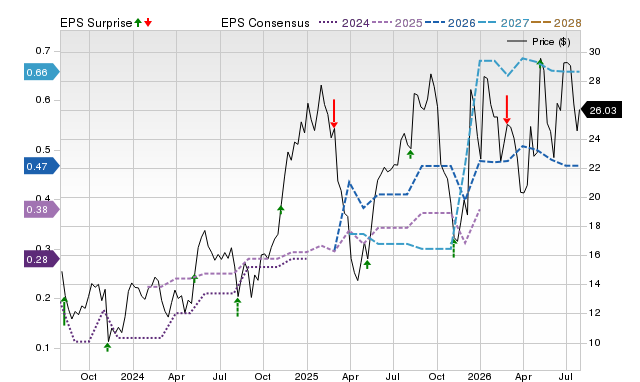Click the 10 label on the price axis
This screenshot has height=382, width=640.
tap(594, 343)
